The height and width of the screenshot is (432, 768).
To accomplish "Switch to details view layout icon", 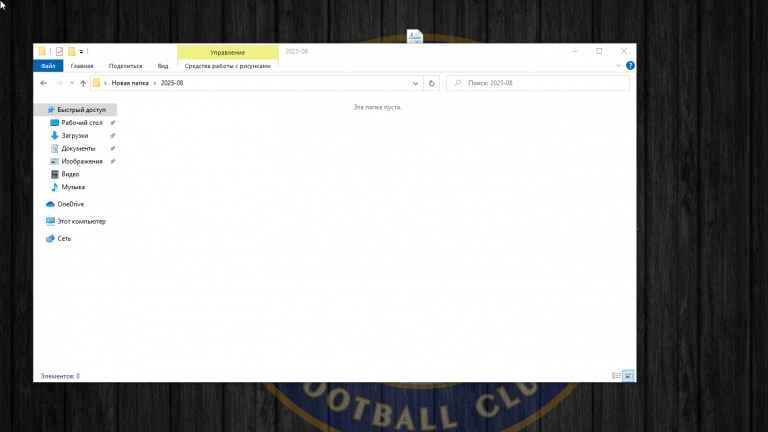I will coord(616,376).
